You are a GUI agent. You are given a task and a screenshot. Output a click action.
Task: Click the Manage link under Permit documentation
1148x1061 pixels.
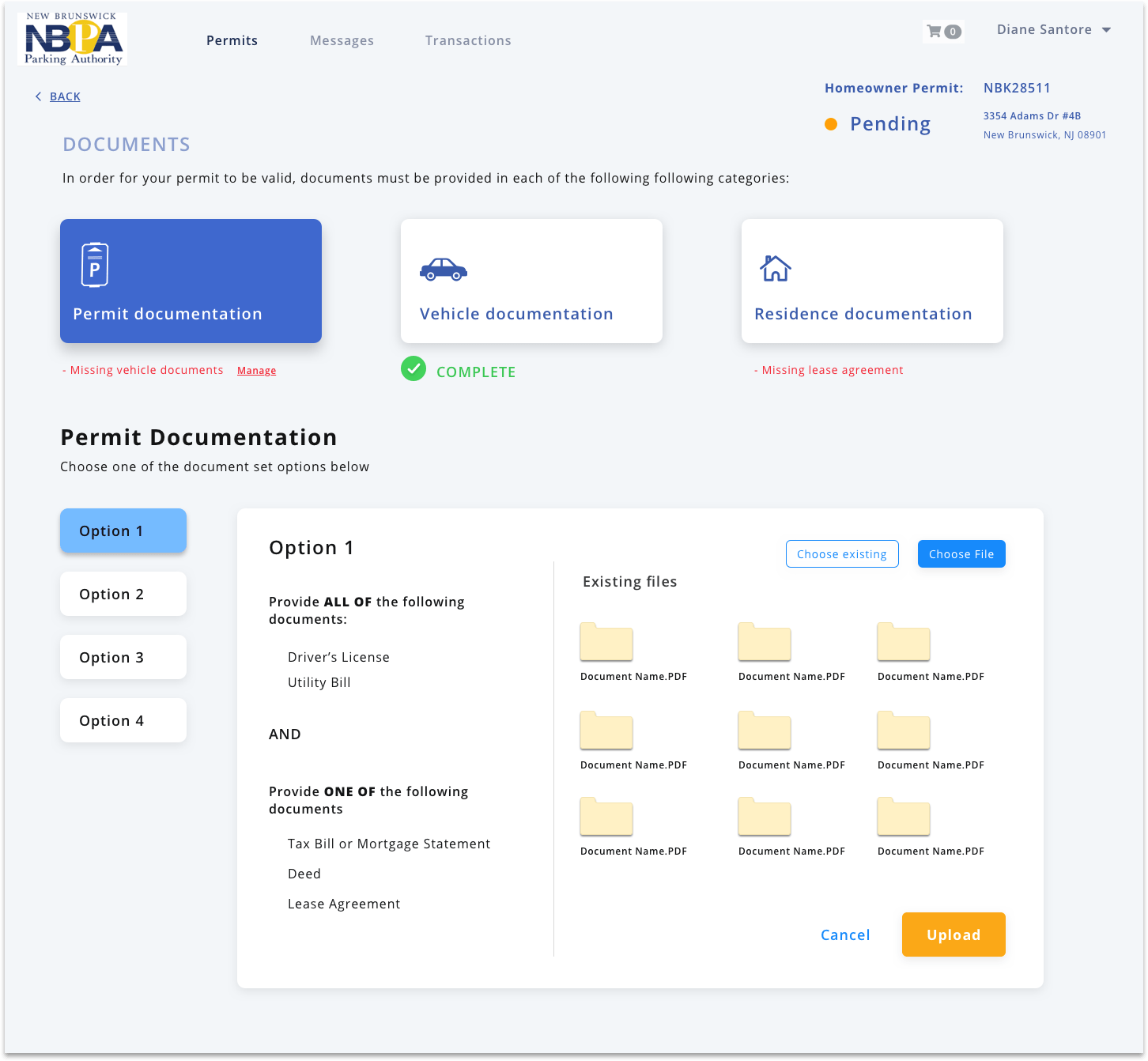[x=256, y=370]
